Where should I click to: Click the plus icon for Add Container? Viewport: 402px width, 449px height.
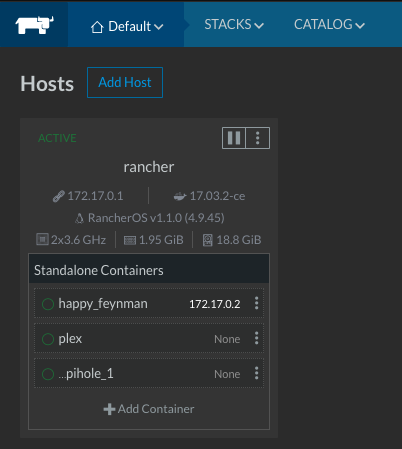point(109,409)
